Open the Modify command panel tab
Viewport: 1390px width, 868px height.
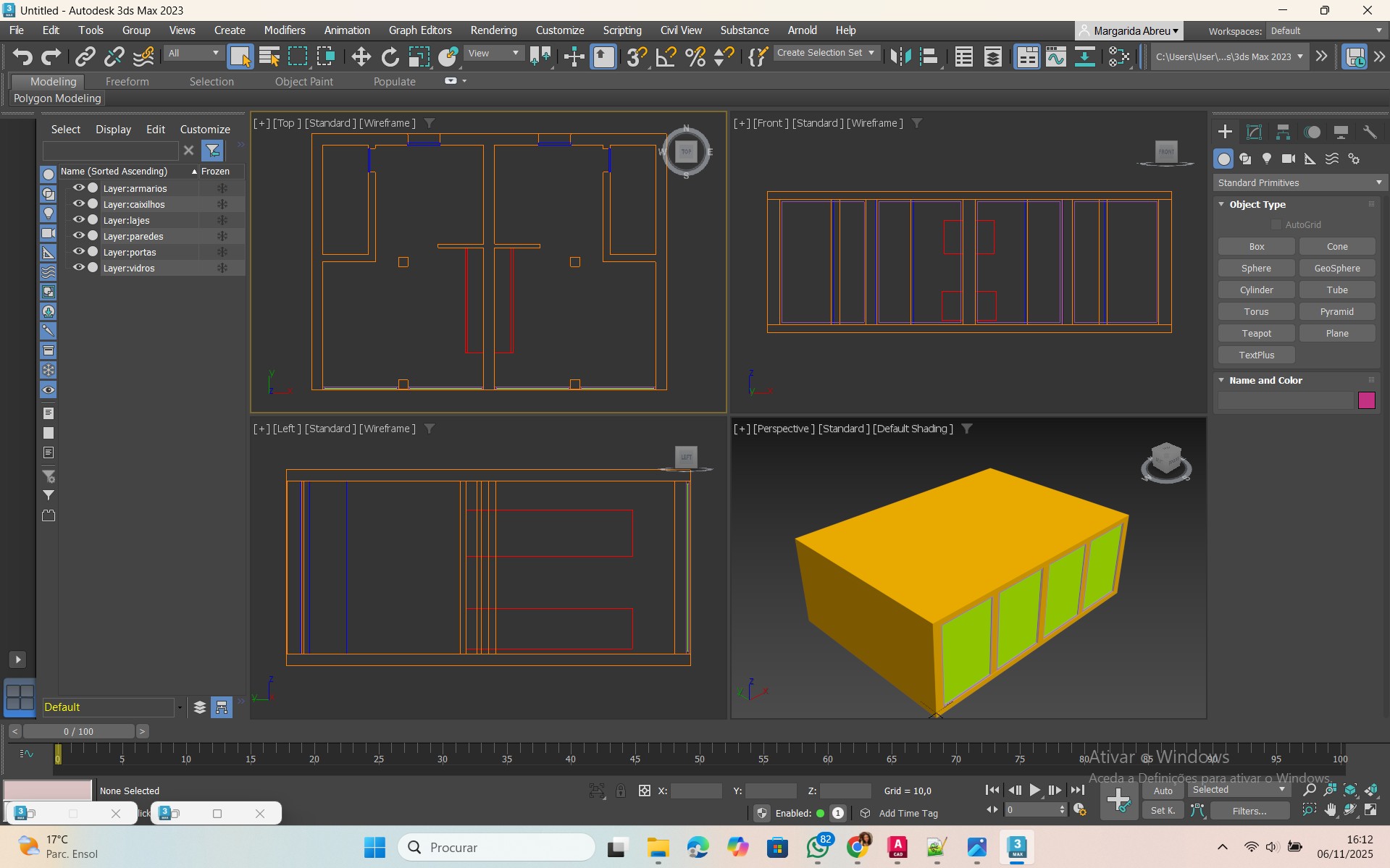pyautogui.click(x=1254, y=132)
